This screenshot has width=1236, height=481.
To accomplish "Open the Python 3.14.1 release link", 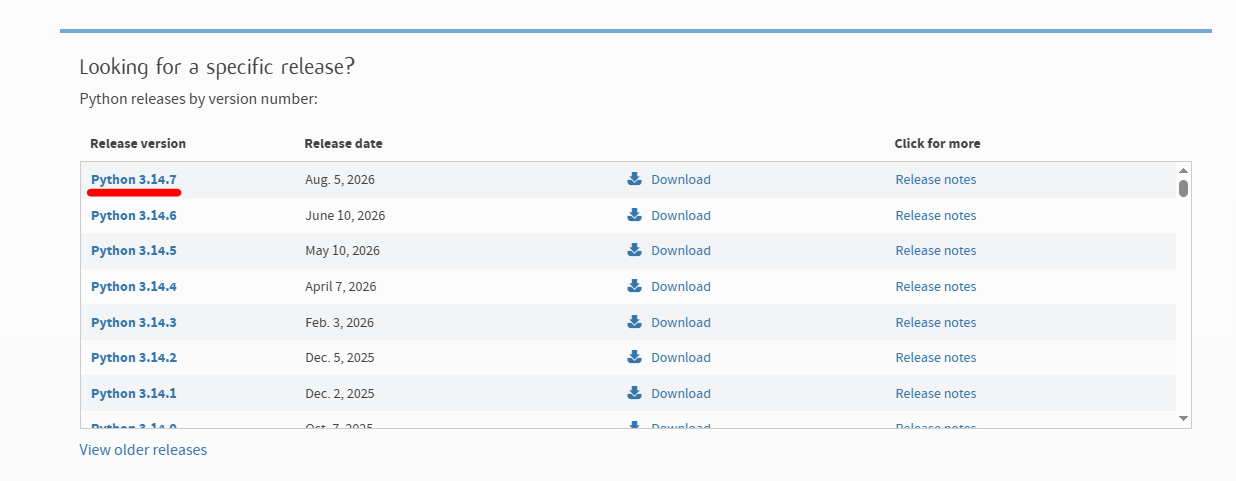I will coord(134,393).
